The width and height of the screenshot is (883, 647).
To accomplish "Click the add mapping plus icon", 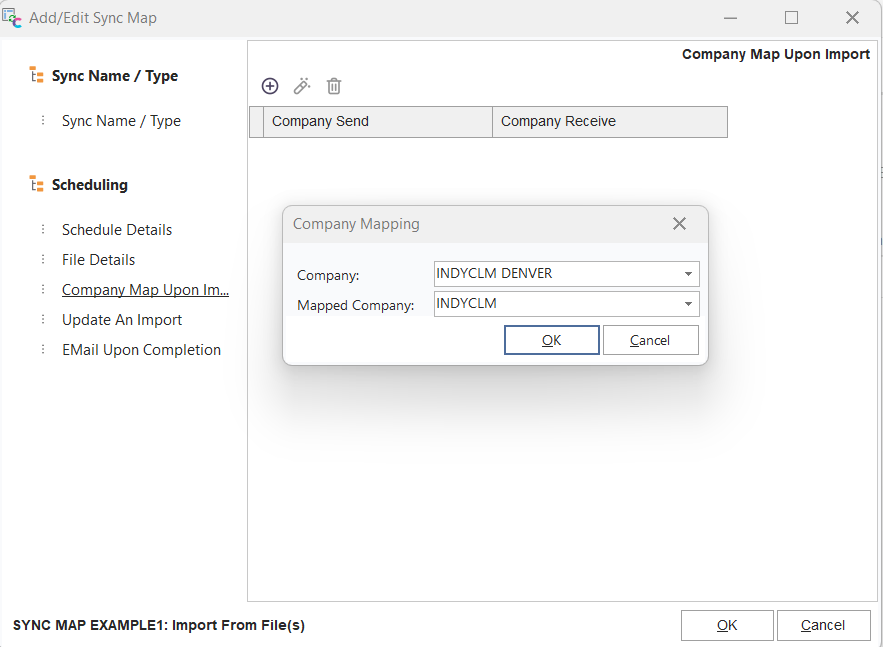I will pos(270,86).
